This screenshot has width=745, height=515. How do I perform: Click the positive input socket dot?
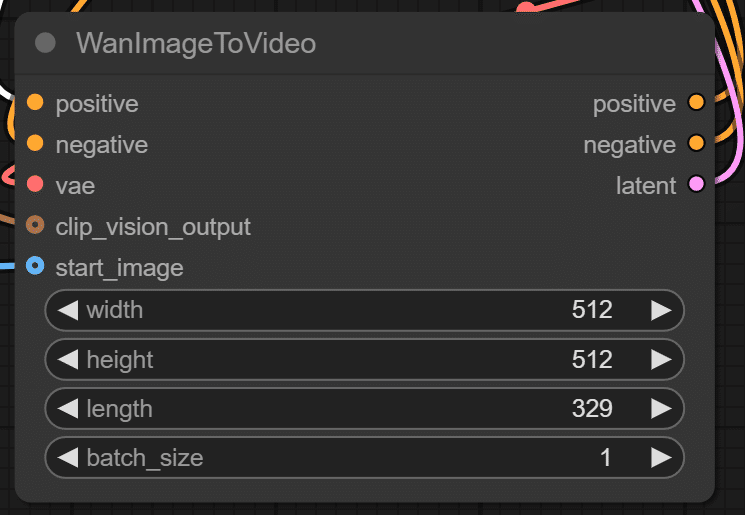click(x=35, y=102)
